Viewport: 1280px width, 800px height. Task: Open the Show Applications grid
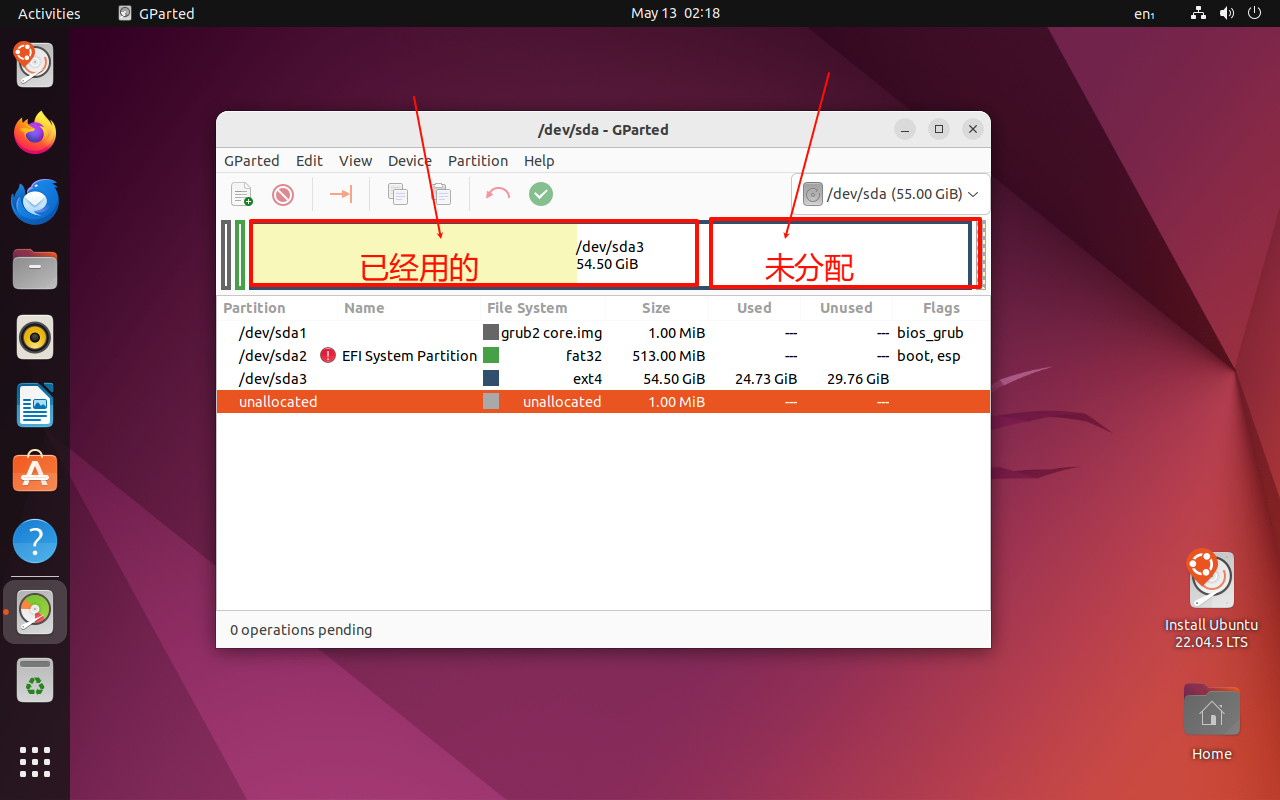pyautogui.click(x=35, y=762)
